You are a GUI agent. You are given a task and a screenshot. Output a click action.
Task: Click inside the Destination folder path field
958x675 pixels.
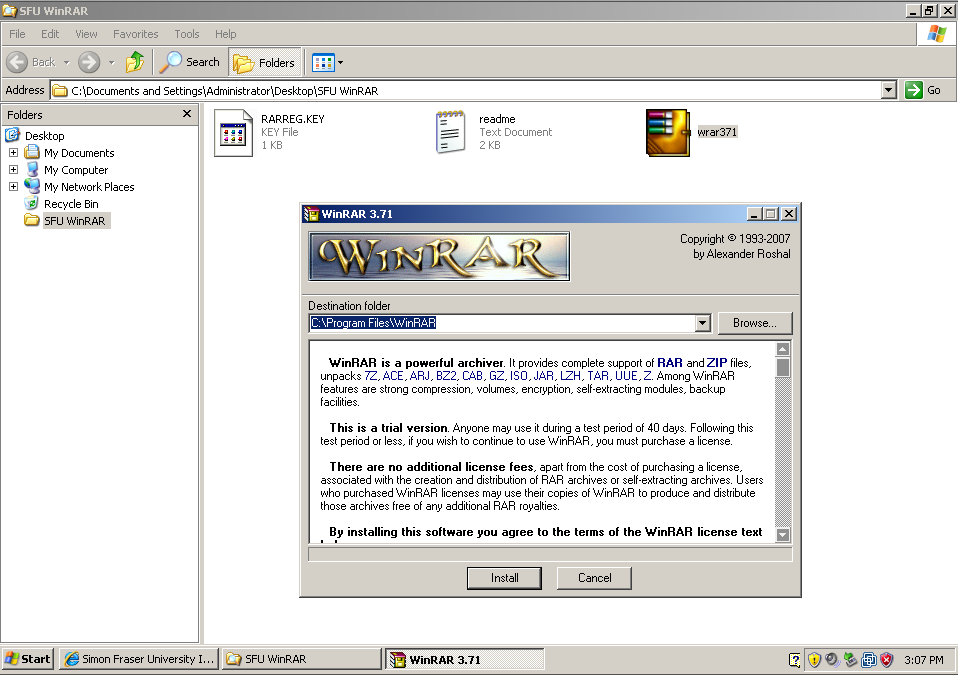coord(500,323)
